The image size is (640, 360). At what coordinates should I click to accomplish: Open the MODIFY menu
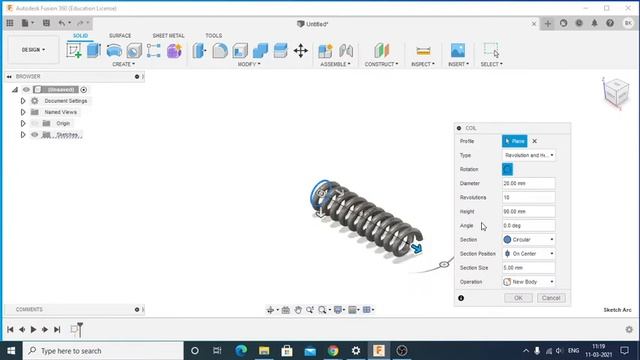coord(249,64)
